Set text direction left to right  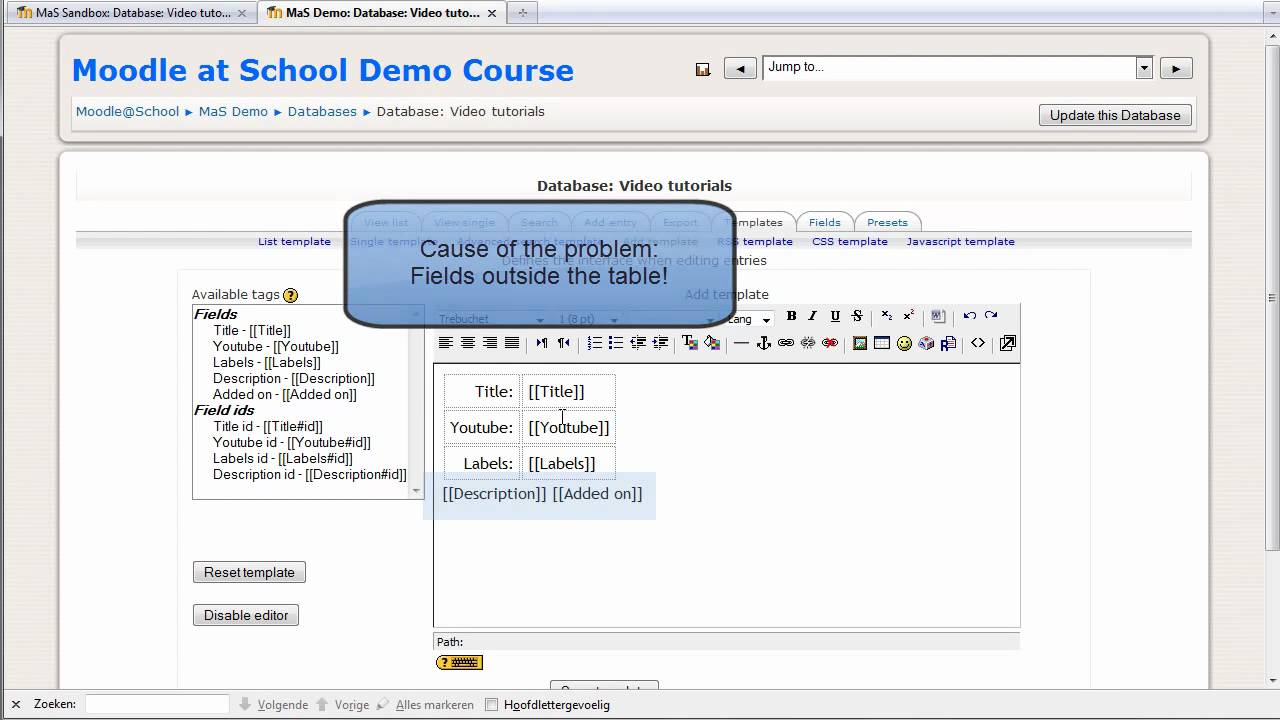pyautogui.click(x=542, y=343)
